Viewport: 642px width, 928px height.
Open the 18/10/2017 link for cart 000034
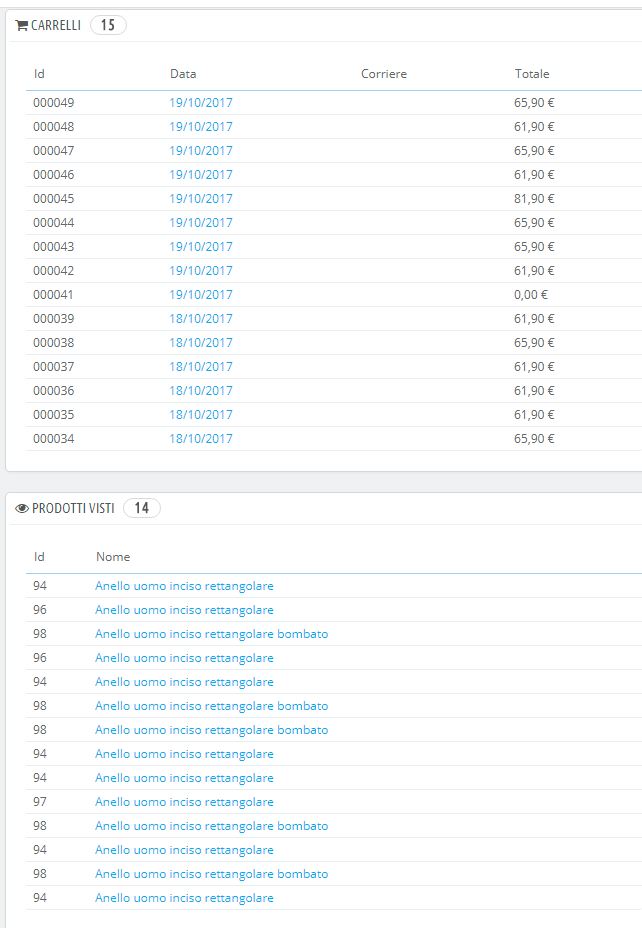pyautogui.click(x=201, y=439)
